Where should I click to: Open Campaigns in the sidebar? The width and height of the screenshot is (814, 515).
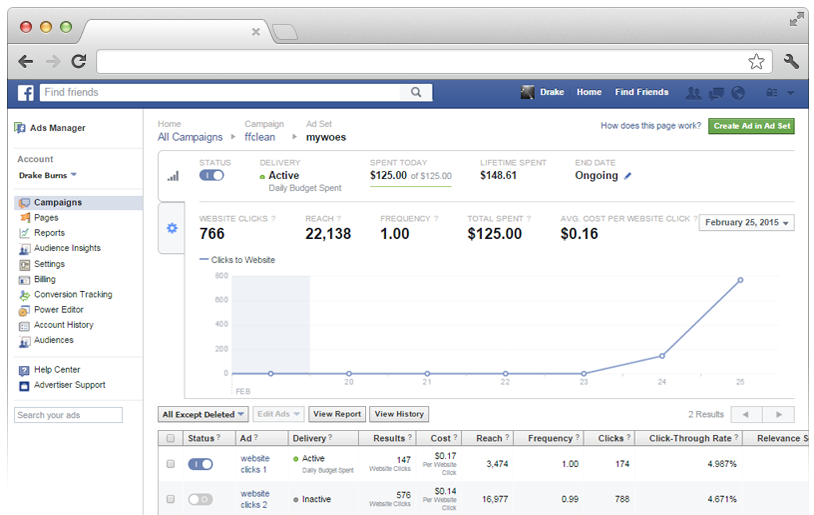coord(78,202)
